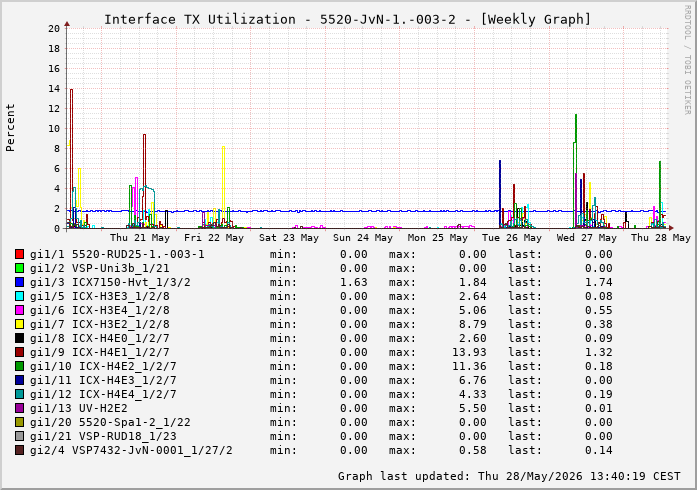Click the black swatch for gi1/8 ICX-H4E0_1/2/7
Viewport: 697px width, 490px height.
[x=19, y=338]
